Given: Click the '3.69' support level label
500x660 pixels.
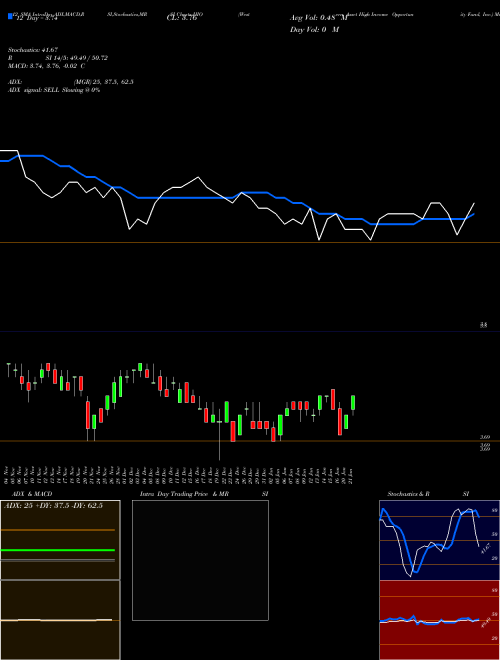Looking at the screenshot, I should (x=485, y=438).
